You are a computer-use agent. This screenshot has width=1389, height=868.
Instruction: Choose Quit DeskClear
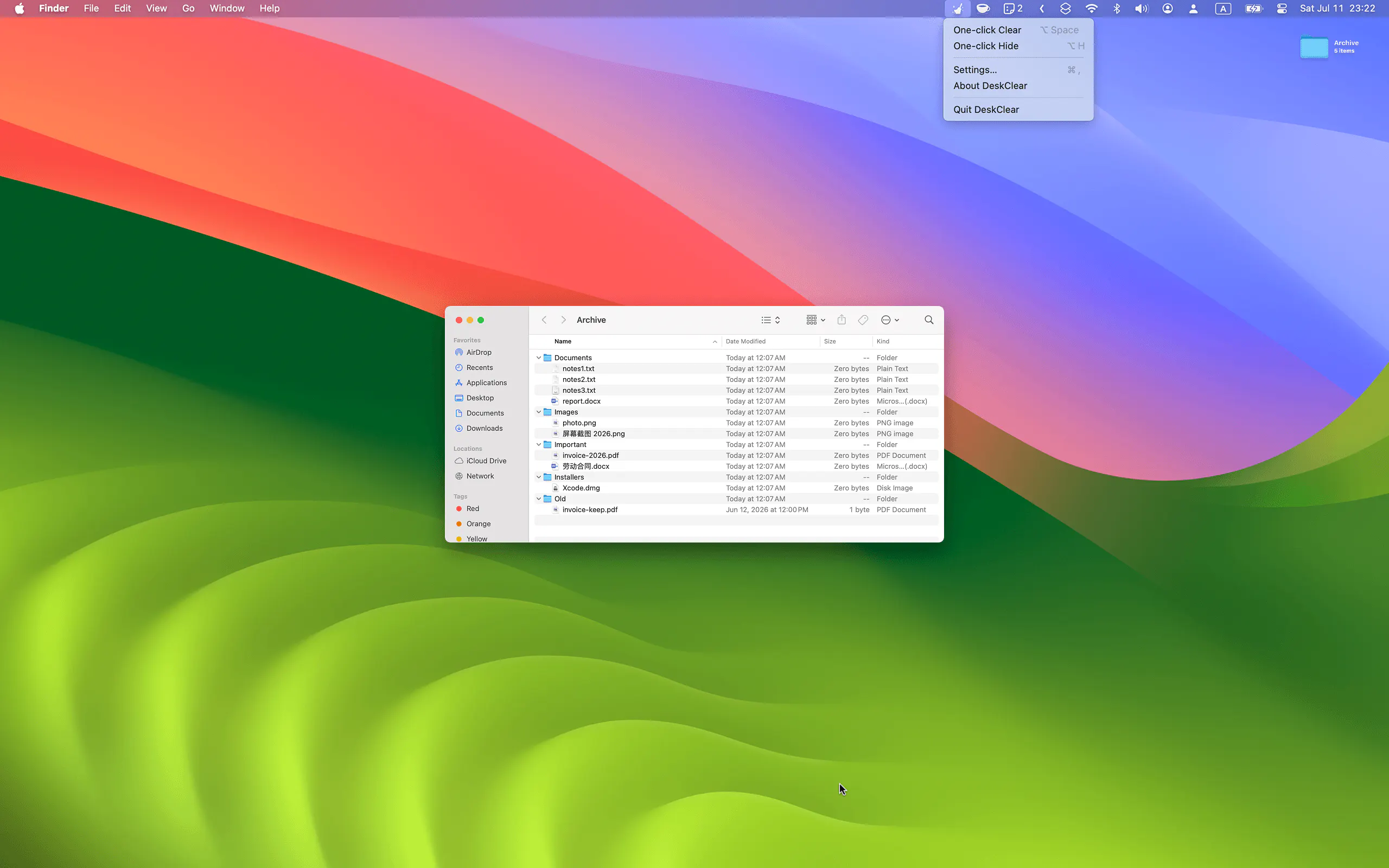tap(1018, 110)
